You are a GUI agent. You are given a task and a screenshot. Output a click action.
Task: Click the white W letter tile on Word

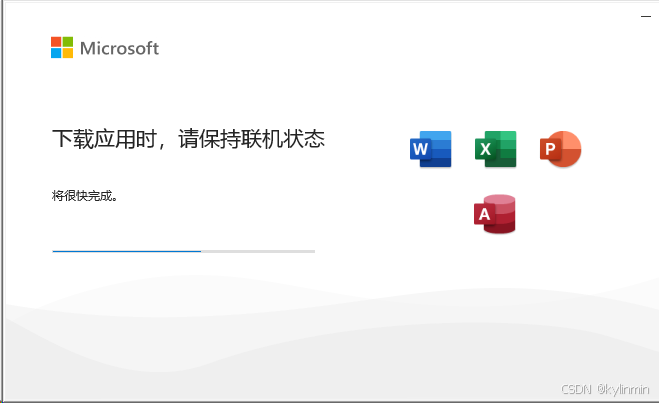(420, 149)
